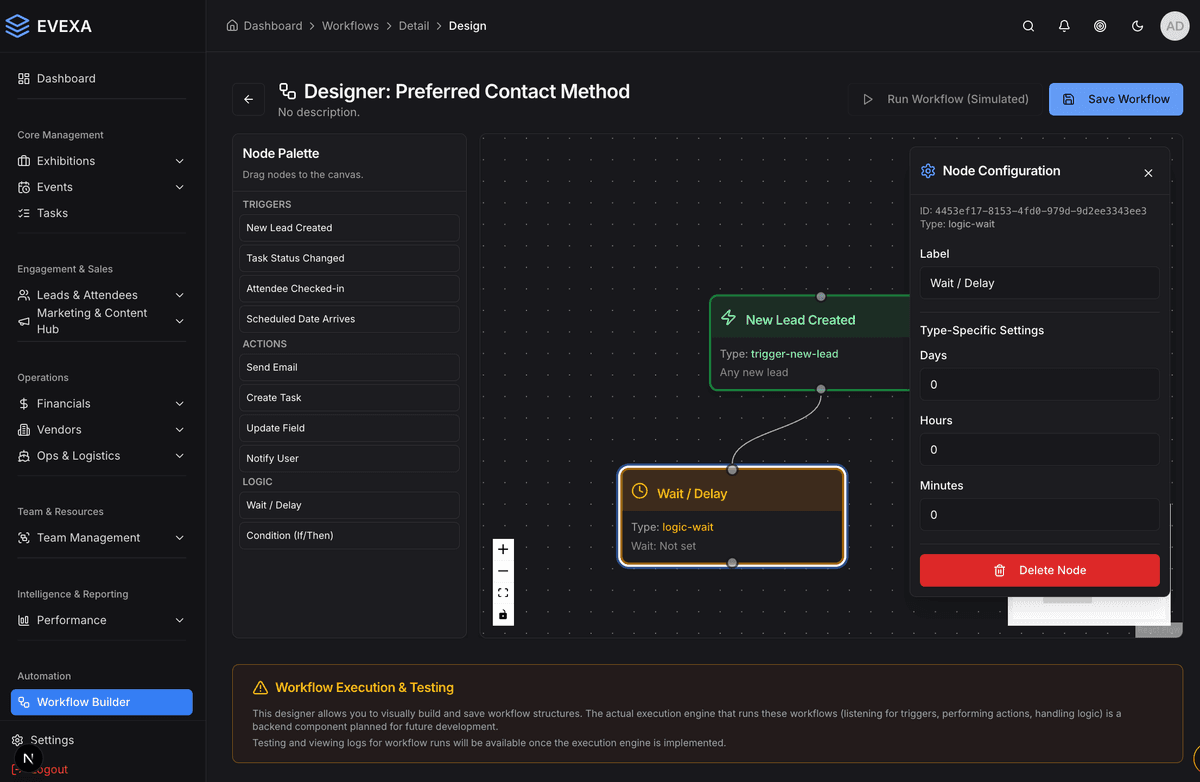Zoom in on the canvas with plus icon

tap(503, 549)
